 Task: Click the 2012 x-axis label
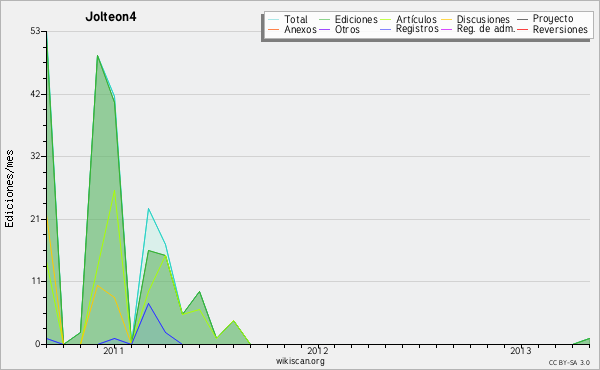[318, 350]
